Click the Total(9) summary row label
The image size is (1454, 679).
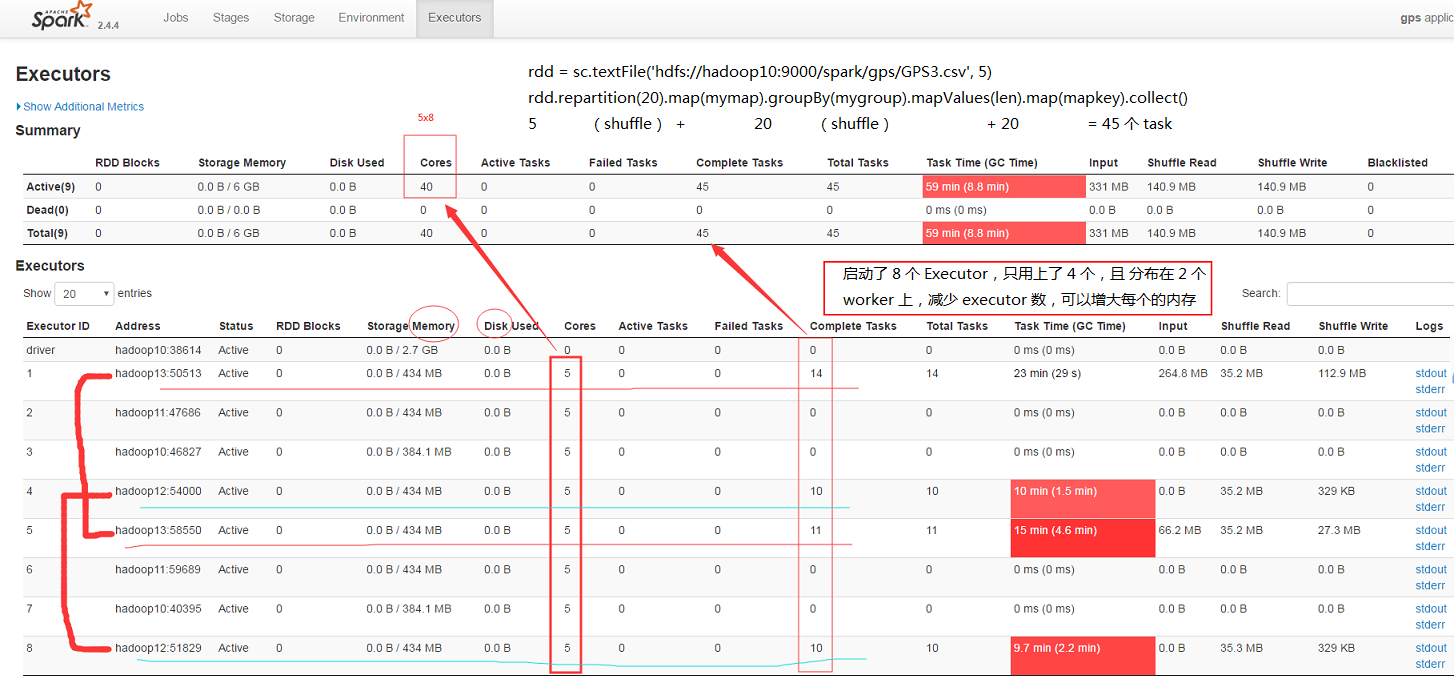point(46,233)
